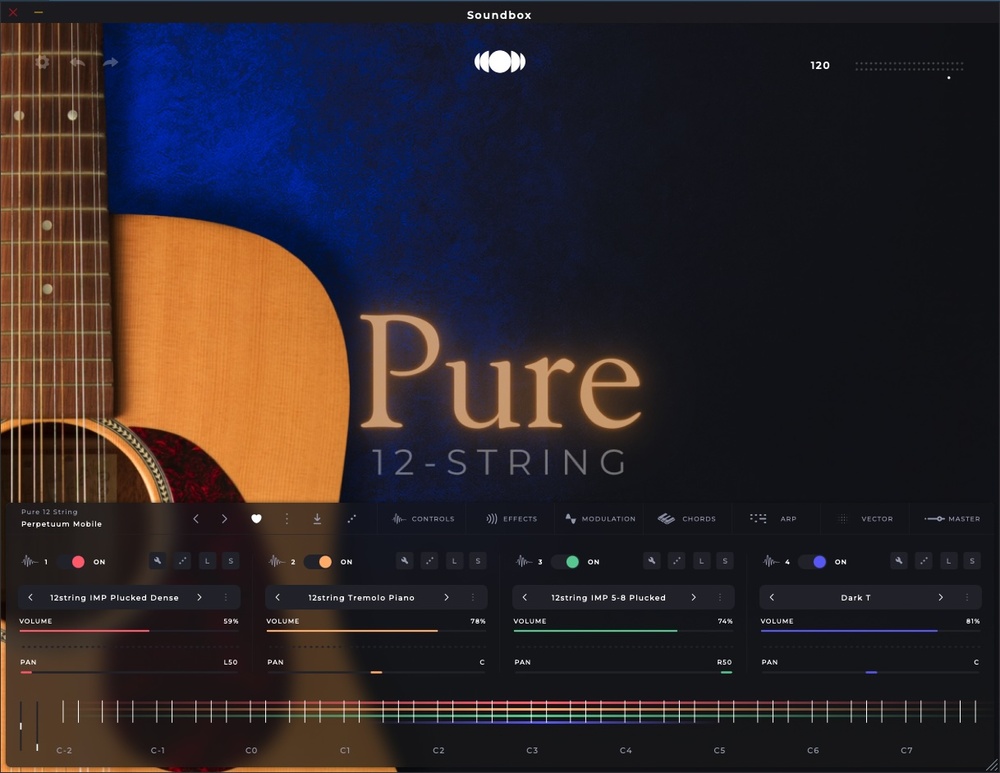This screenshot has height=773, width=1000.
Task: Next sample after 12string IMP Plucked Dense
Action: click(200, 598)
